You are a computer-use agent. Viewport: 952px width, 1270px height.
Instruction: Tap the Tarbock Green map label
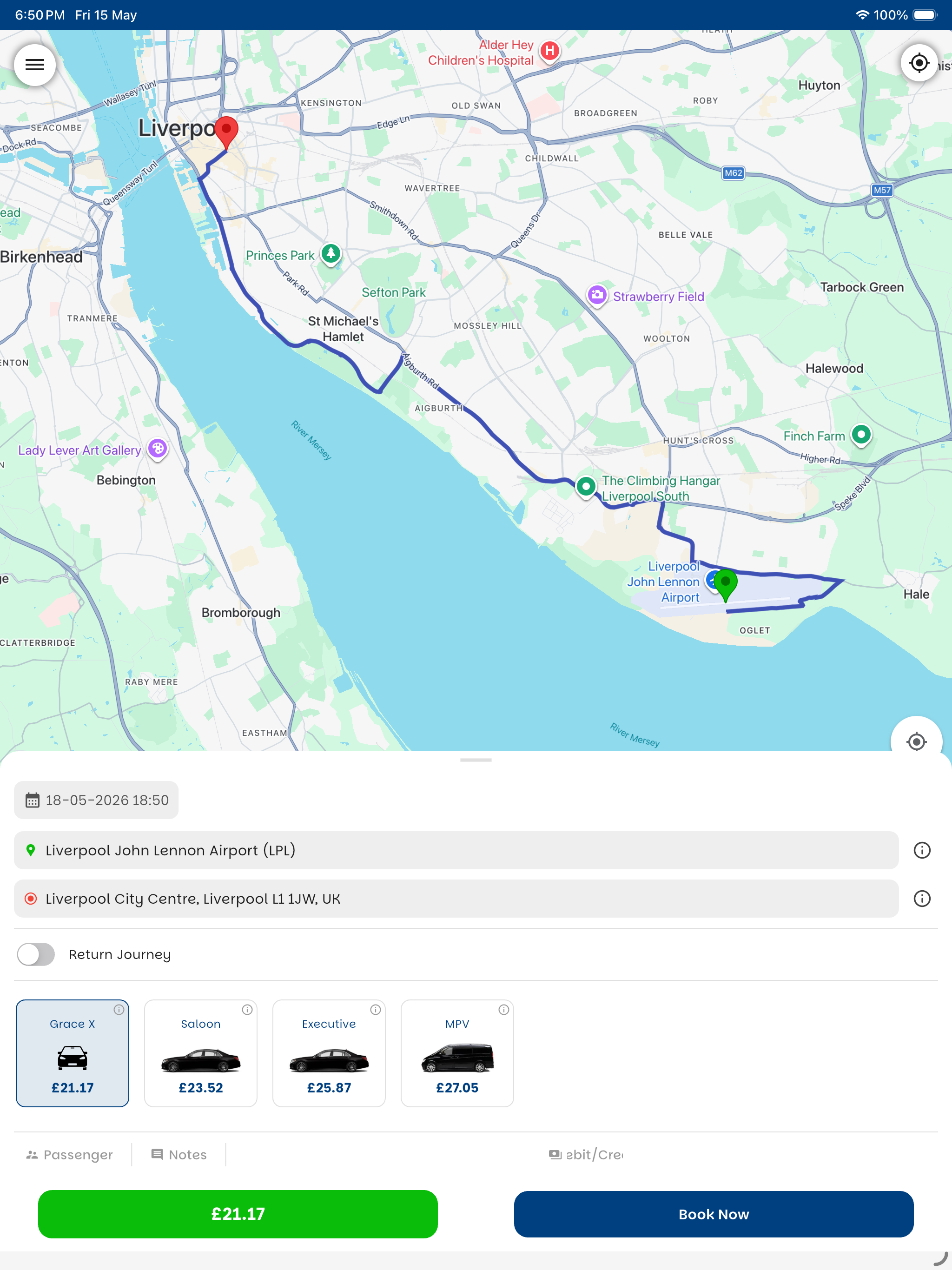pyautogui.click(x=862, y=287)
